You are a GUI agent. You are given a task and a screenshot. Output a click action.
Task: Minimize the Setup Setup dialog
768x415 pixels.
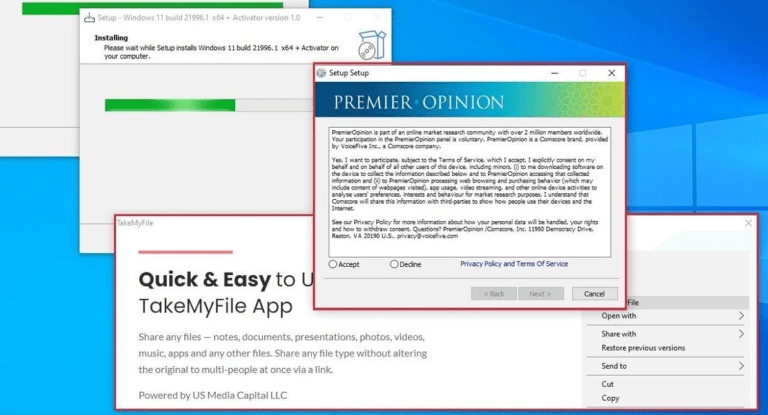click(x=554, y=73)
